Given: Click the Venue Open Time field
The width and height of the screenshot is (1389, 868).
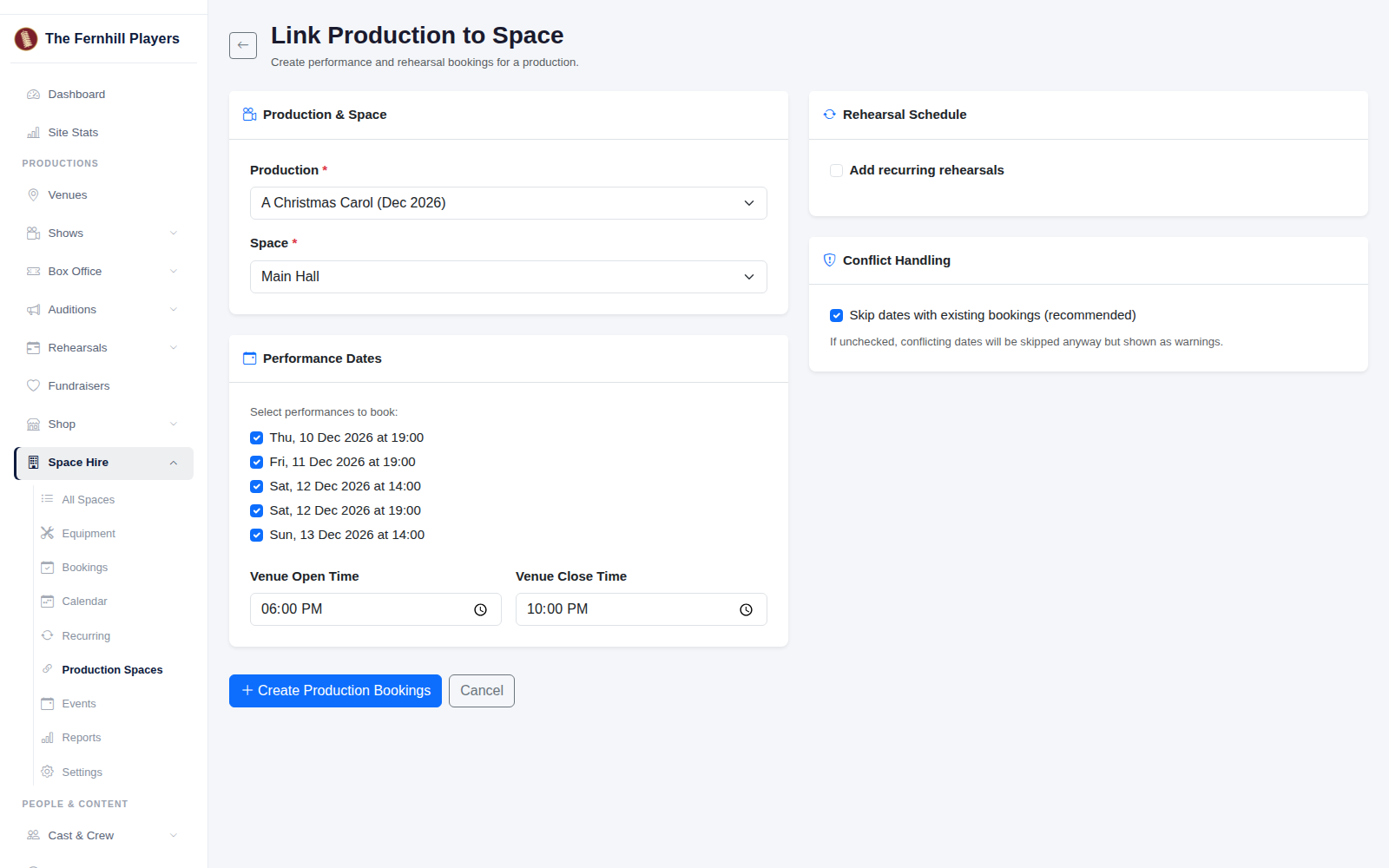Looking at the screenshot, I should pyautogui.click(x=376, y=609).
